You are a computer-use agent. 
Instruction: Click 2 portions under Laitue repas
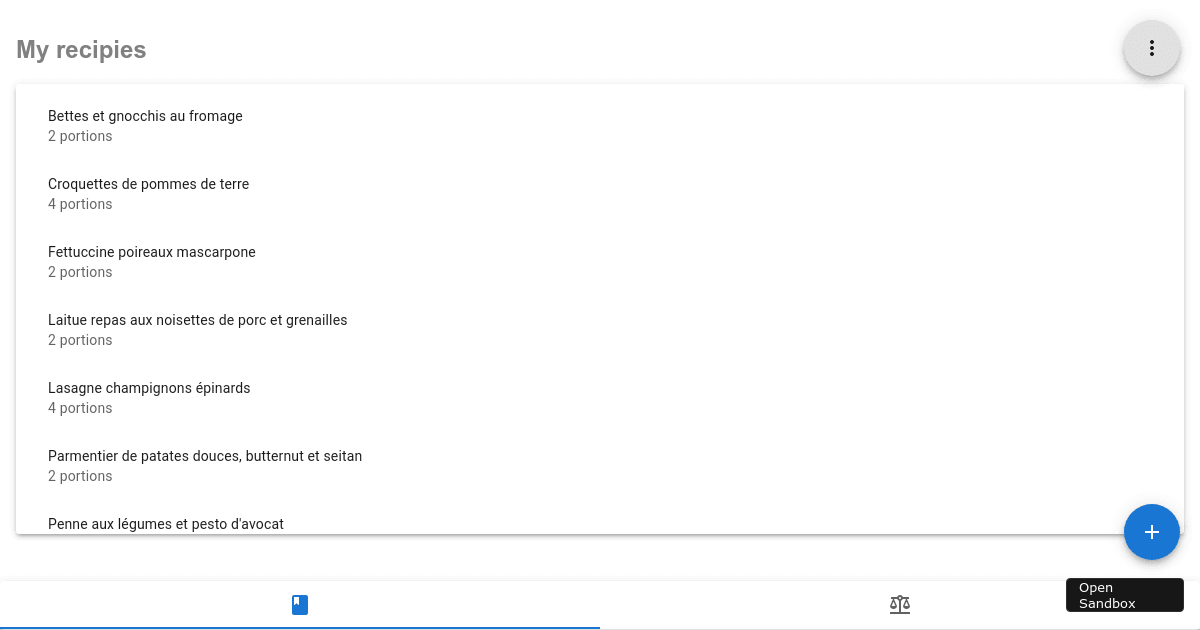80,340
